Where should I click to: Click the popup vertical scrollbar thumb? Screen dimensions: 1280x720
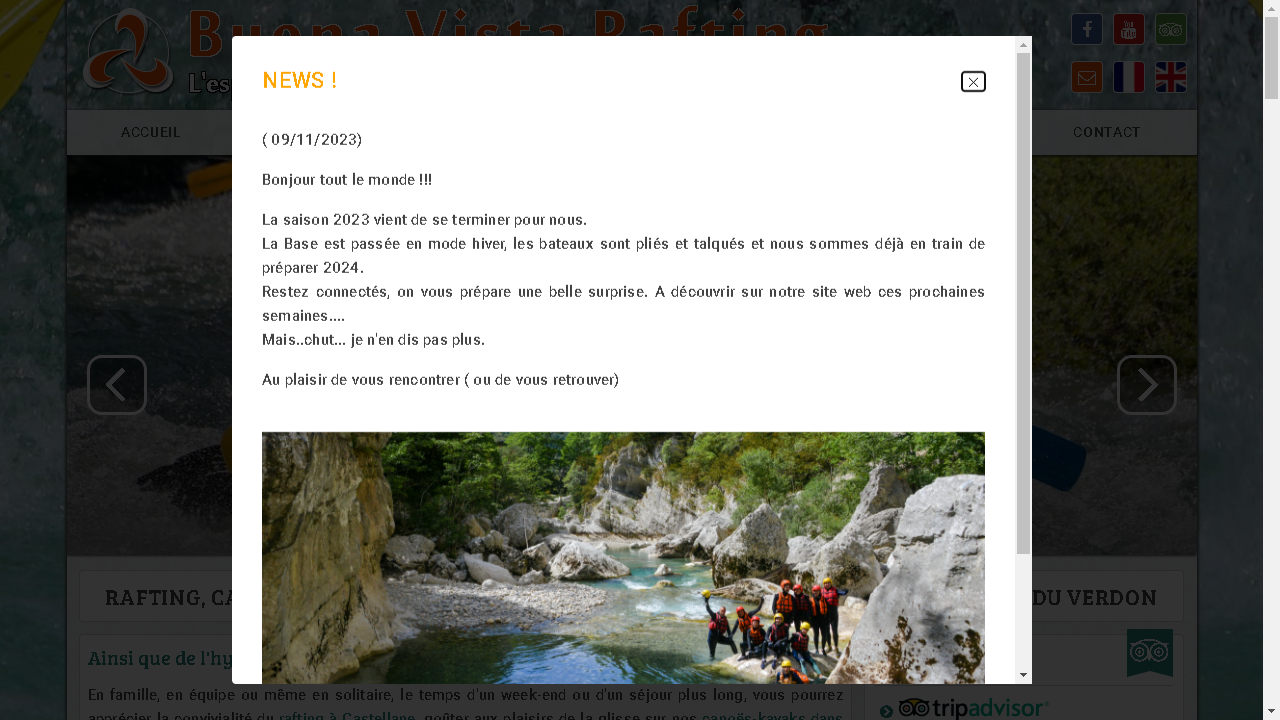click(x=1023, y=303)
